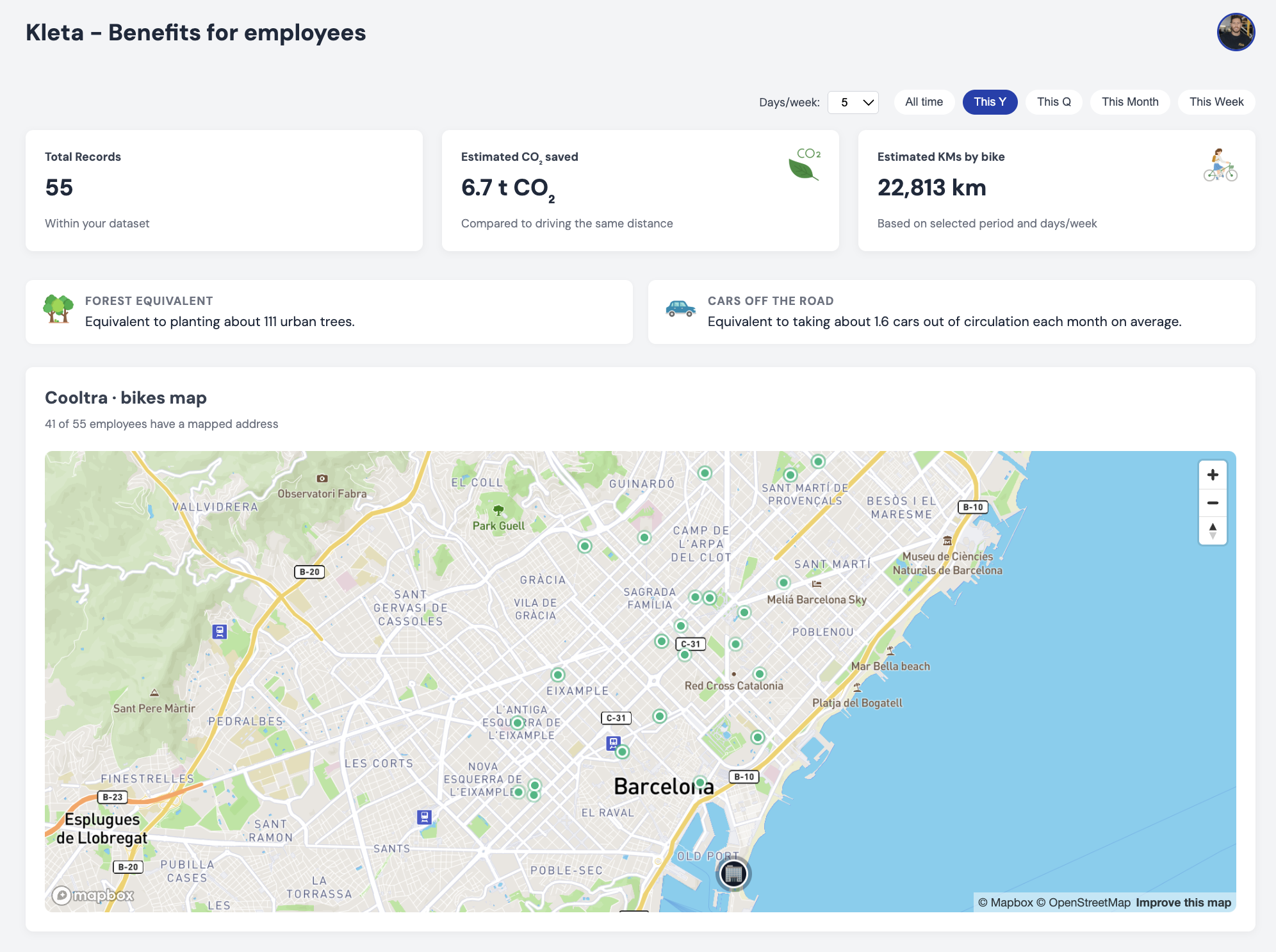Click the "22,813 km" value
This screenshot has height=952, width=1276.
(932, 188)
